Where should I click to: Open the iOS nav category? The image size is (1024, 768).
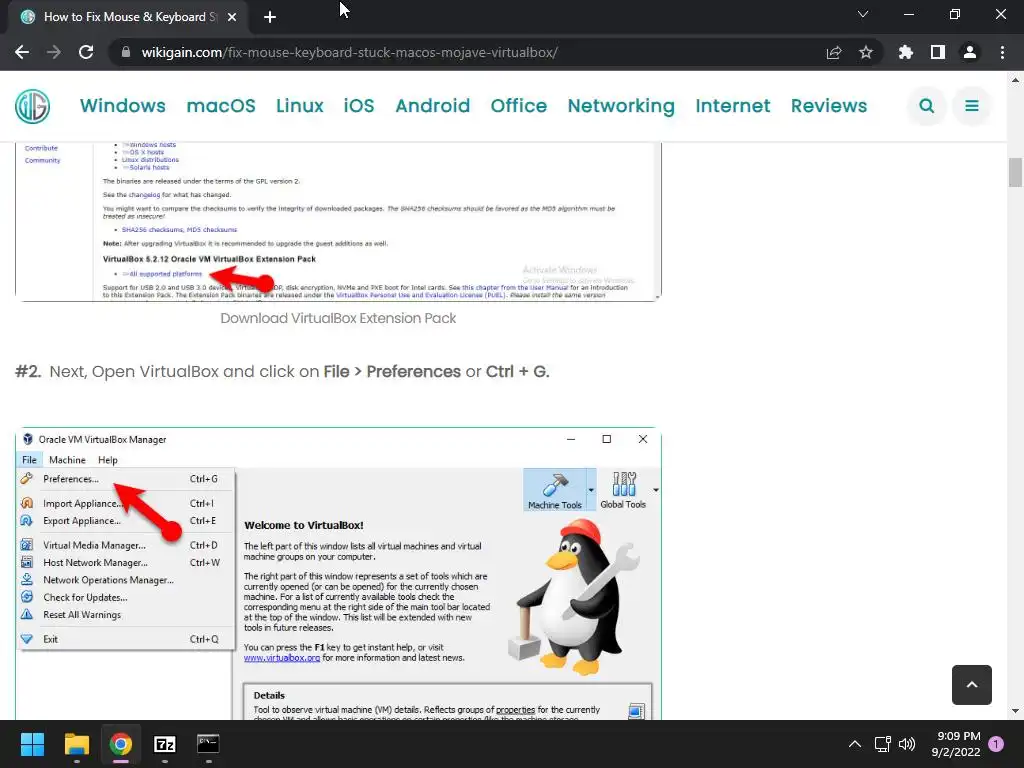[359, 106]
